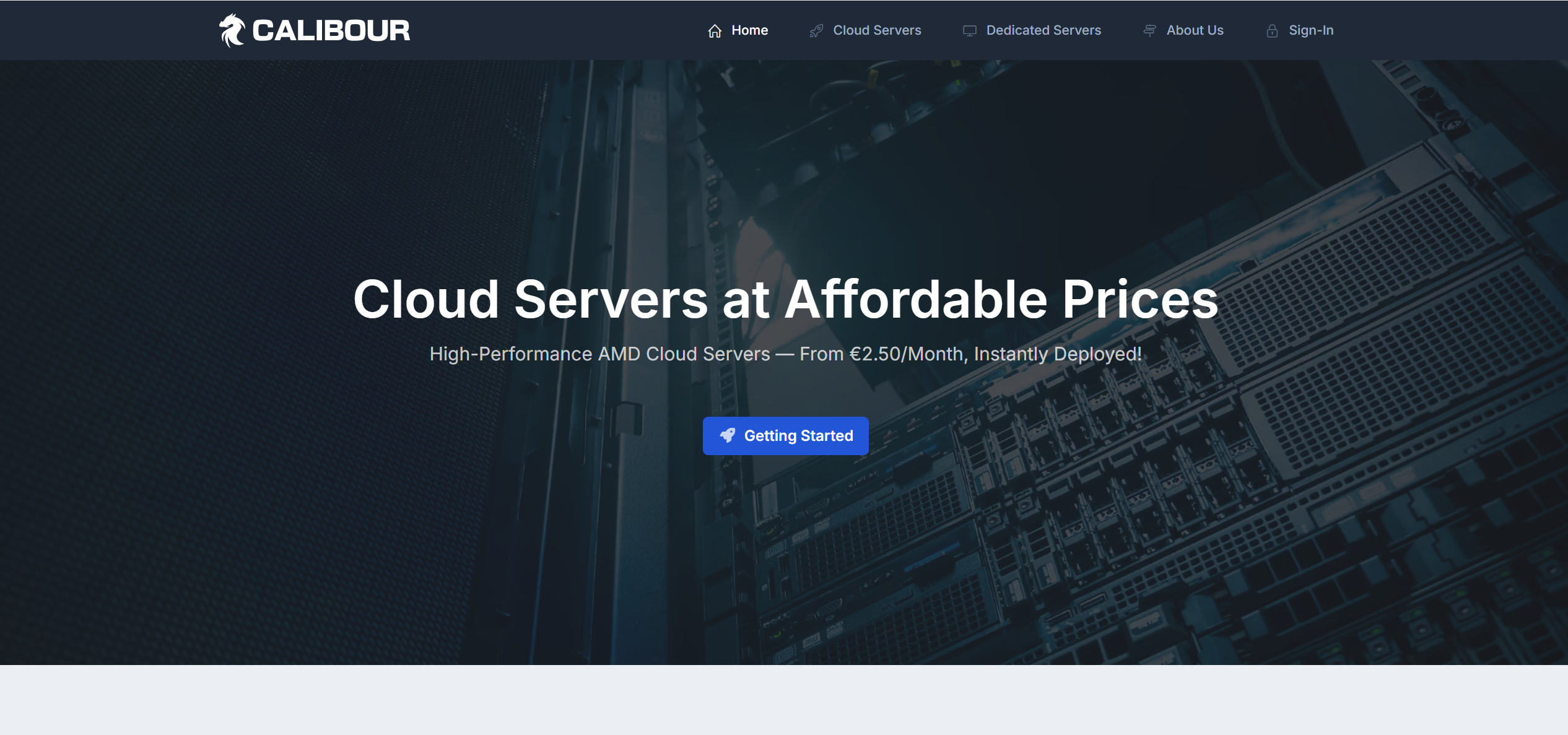Image resolution: width=1568 pixels, height=735 pixels.
Task: Click the rocket icon in Getting Started
Action: [728, 435]
